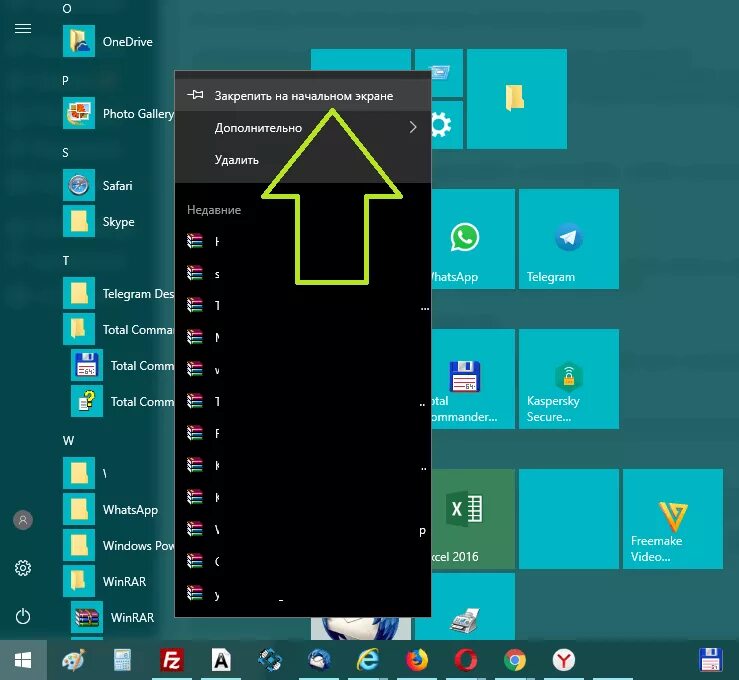Open Internet Explorer from the taskbar
The width and height of the screenshot is (739, 680).
tap(368, 660)
